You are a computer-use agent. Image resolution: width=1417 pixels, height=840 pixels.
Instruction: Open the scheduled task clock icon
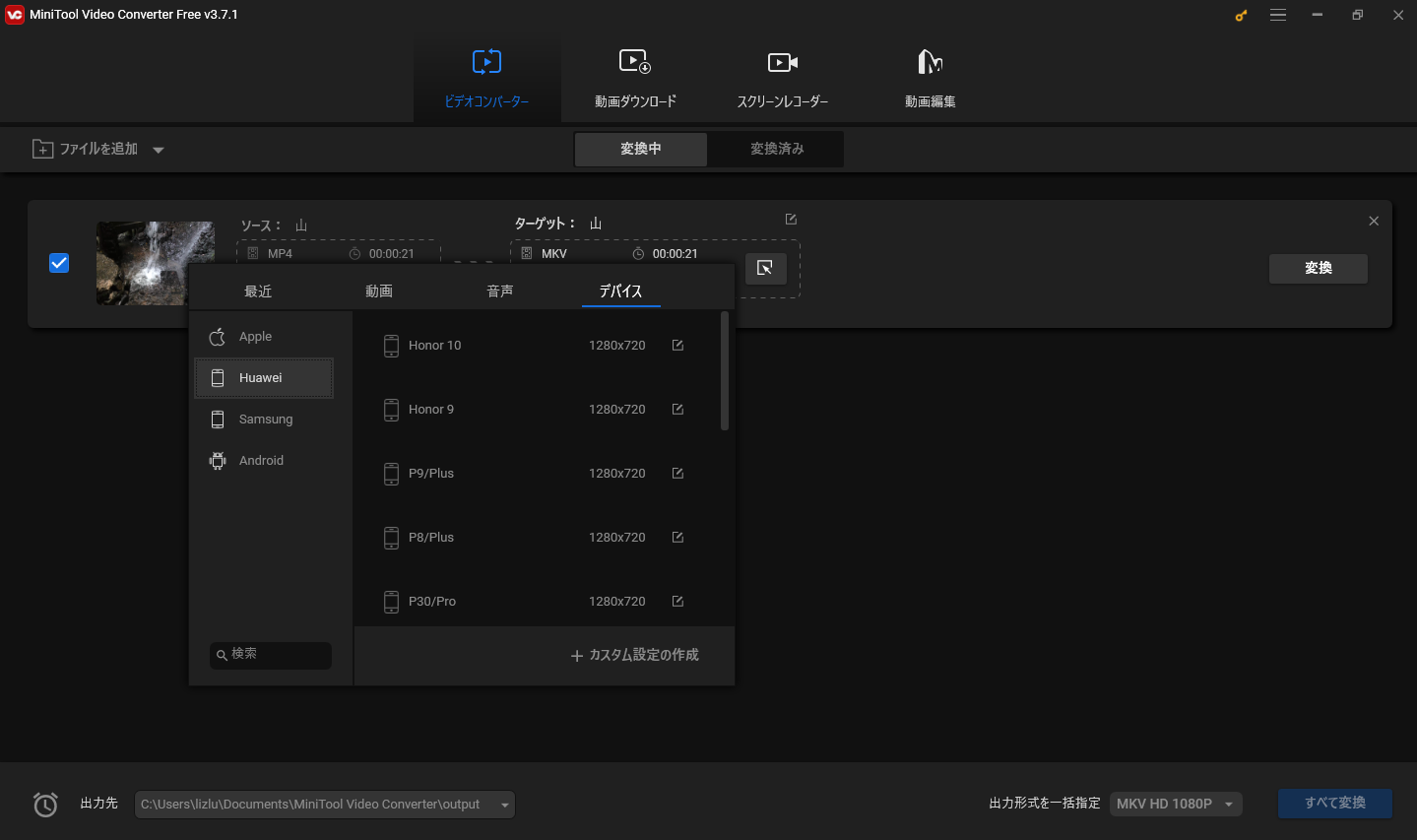pyautogui.click(x=45, y=805)
